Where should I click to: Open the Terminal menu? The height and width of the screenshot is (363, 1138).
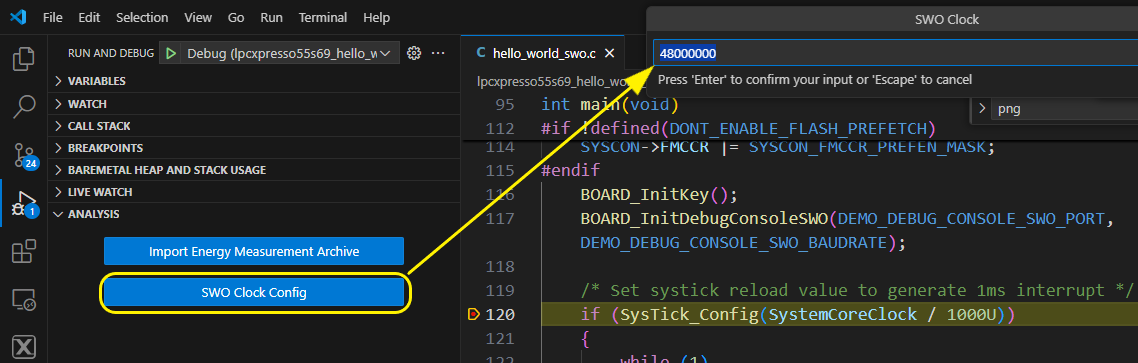(322, 17)
